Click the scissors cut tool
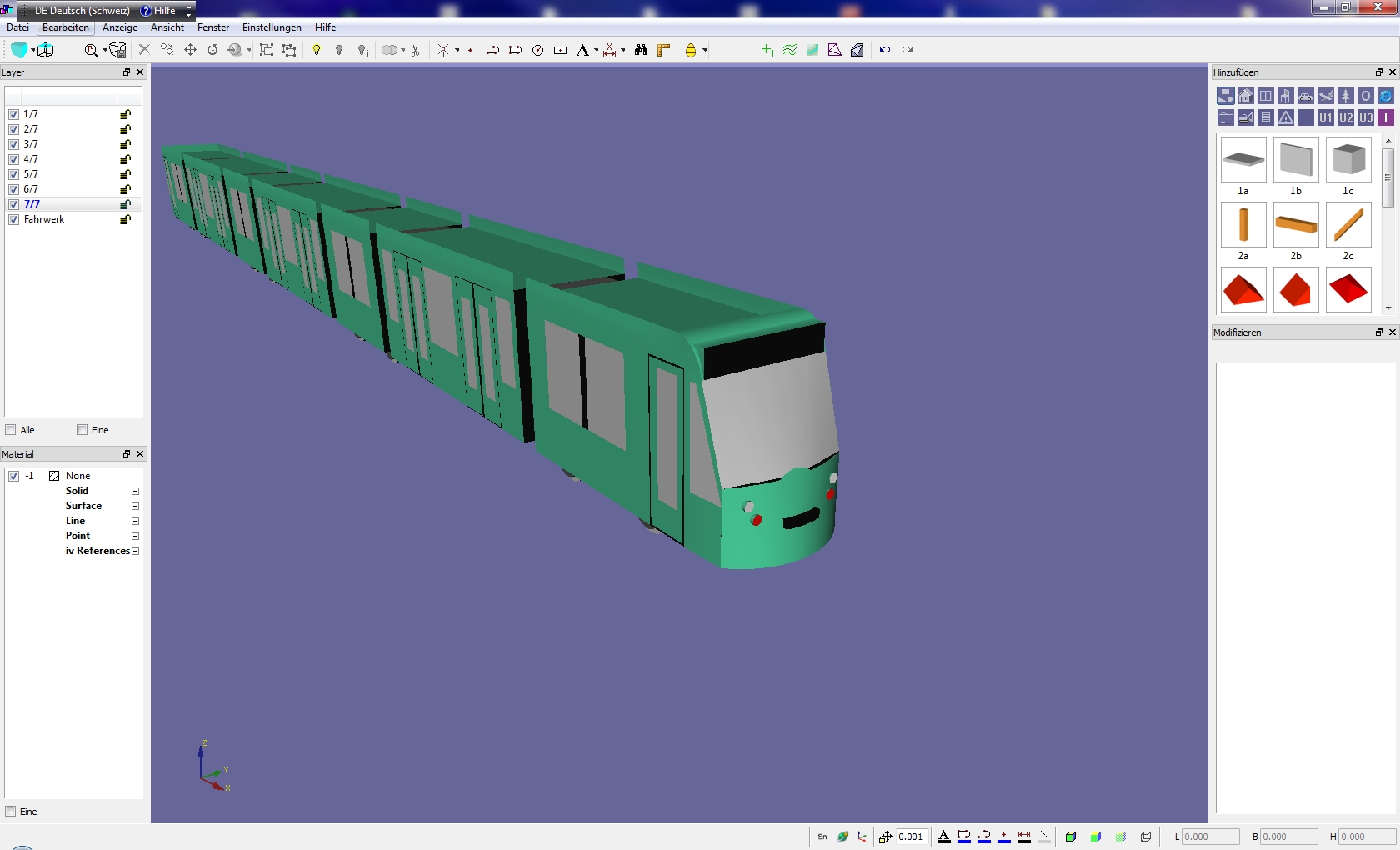The image size is (1400, 850). click(x=416, y=50)
